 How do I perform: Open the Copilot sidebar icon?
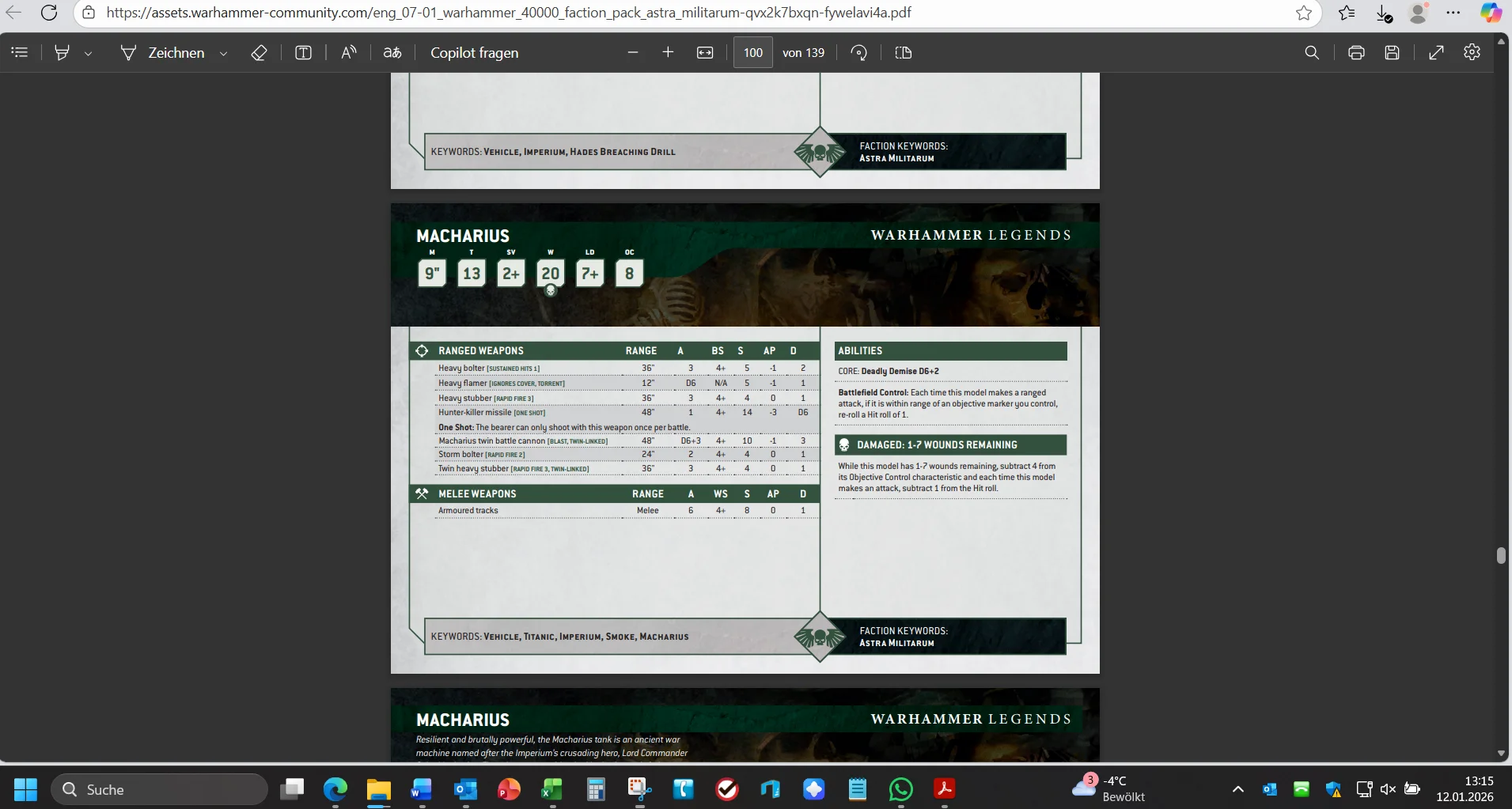click(x=1491, y=13)
